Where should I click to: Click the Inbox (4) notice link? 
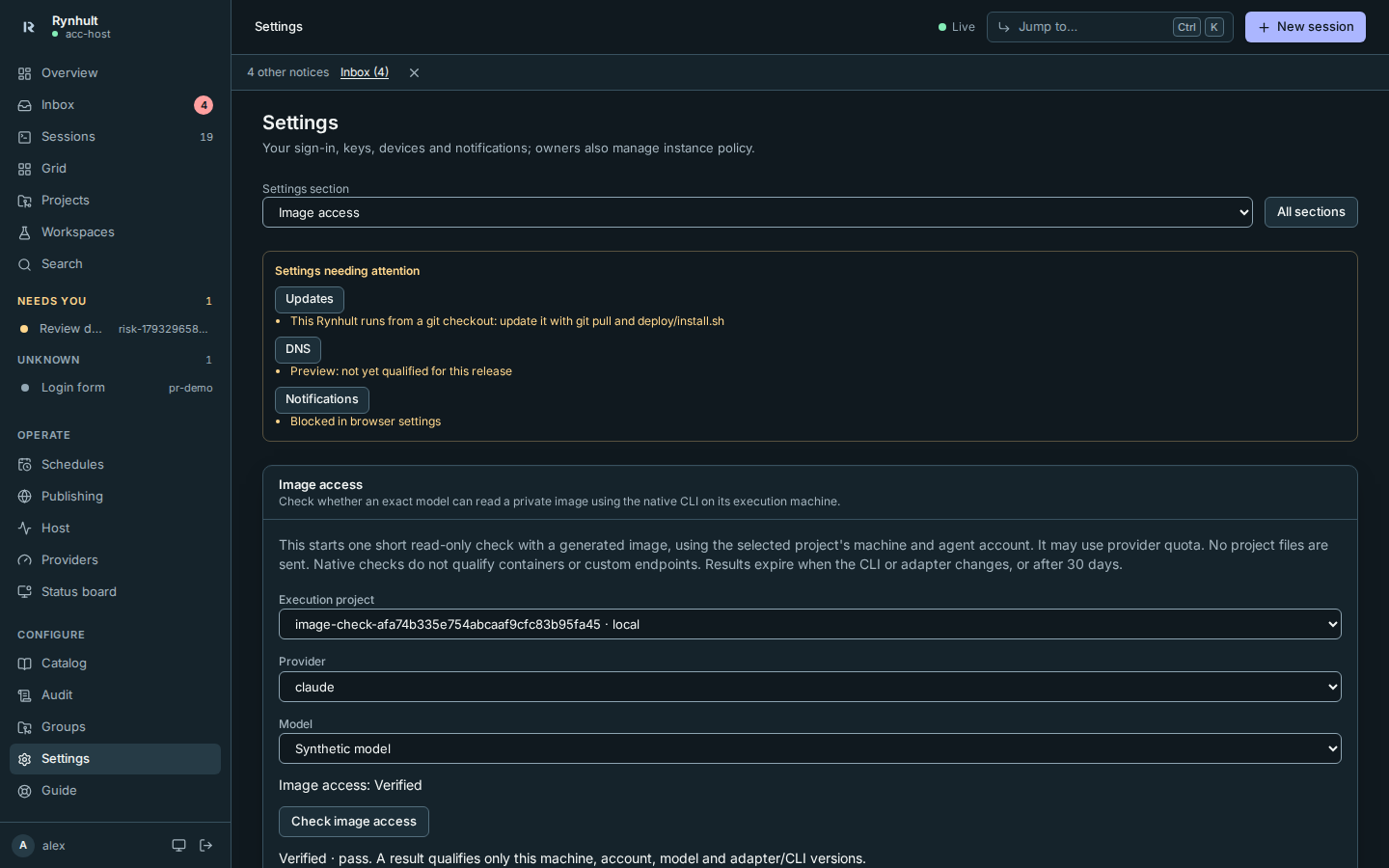[365, 72]
